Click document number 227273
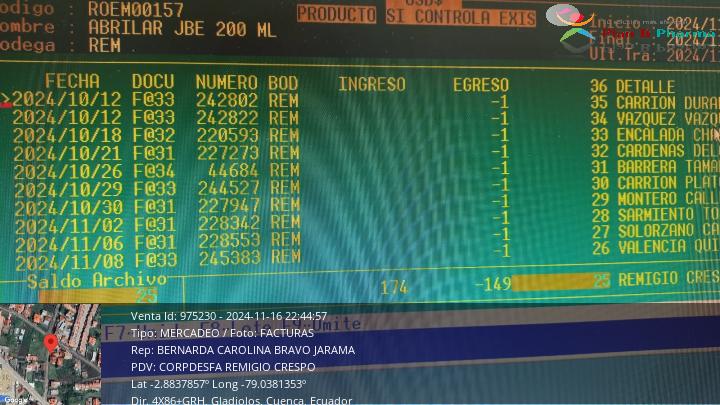Viewport: 720px width, 405px height. [228, 153]
